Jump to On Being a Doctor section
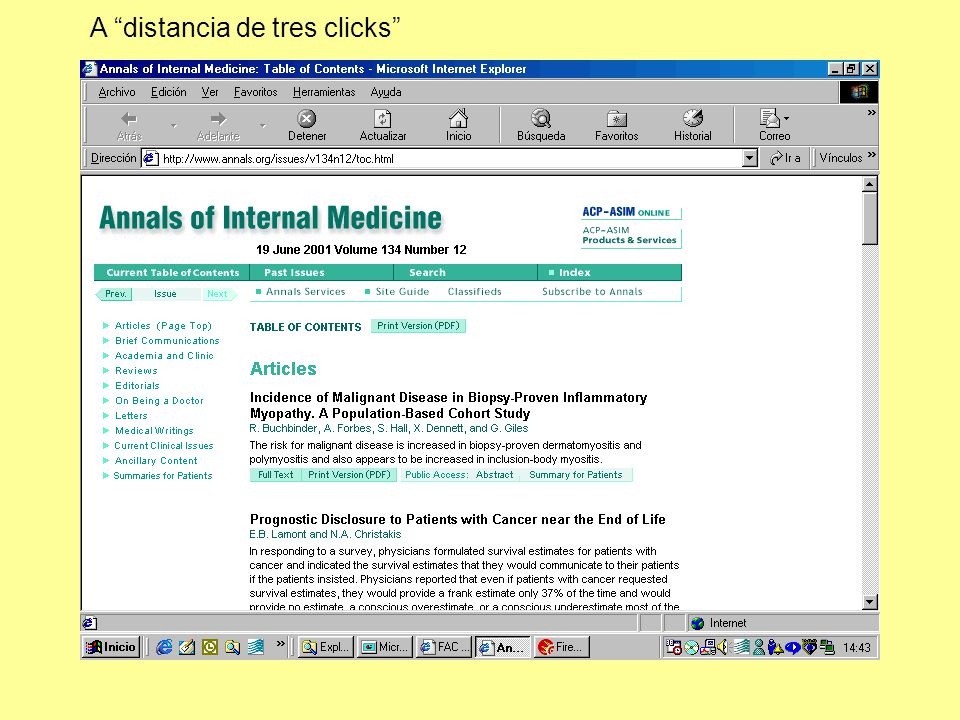Image resolution: width=960 pixels, height=720 pixels. (x=159, y=400)
